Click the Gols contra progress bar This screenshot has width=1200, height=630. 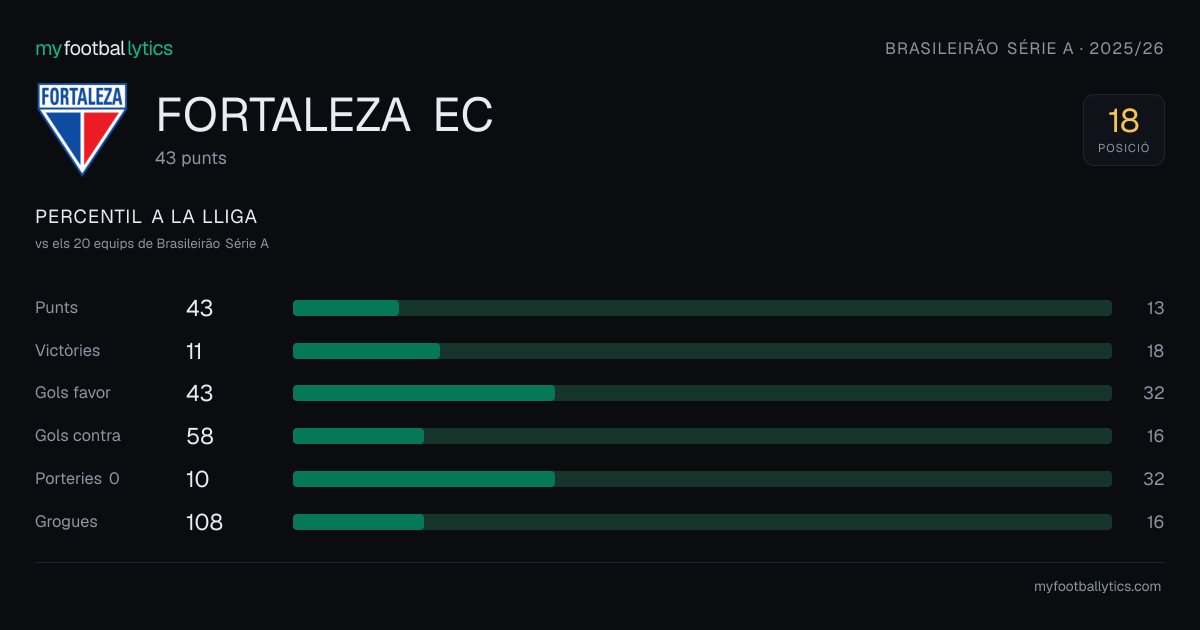(x=702, y=436)
